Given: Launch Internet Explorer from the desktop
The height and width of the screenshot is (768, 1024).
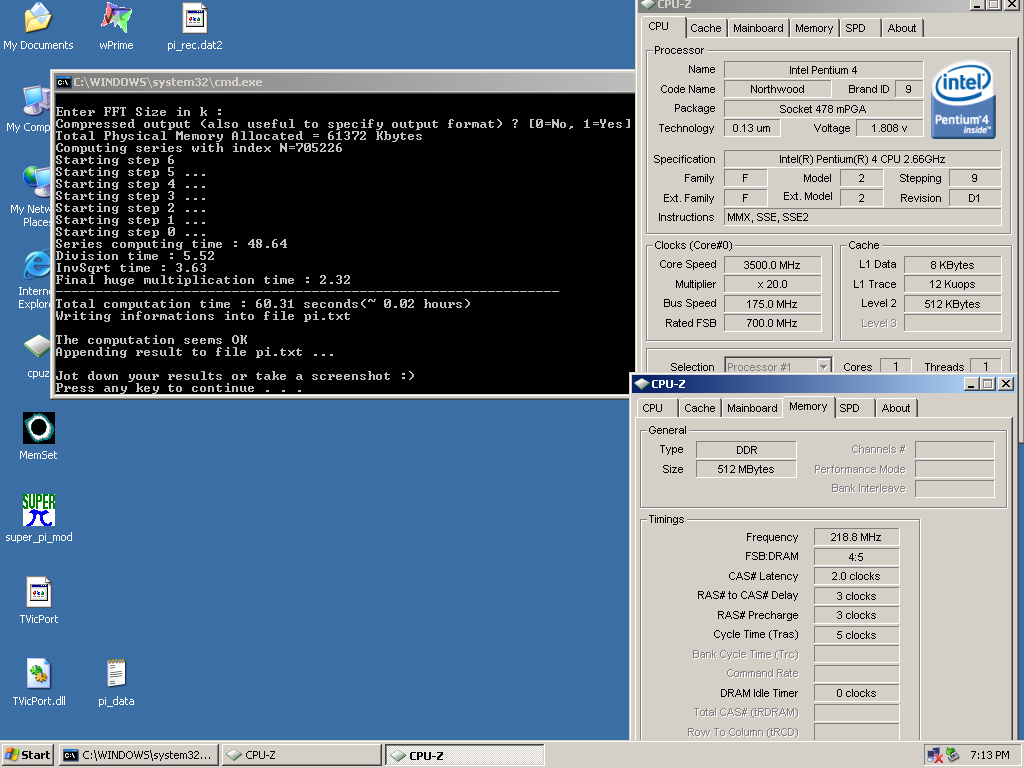Looking at the screenshot, I should (x=34, y=280).
